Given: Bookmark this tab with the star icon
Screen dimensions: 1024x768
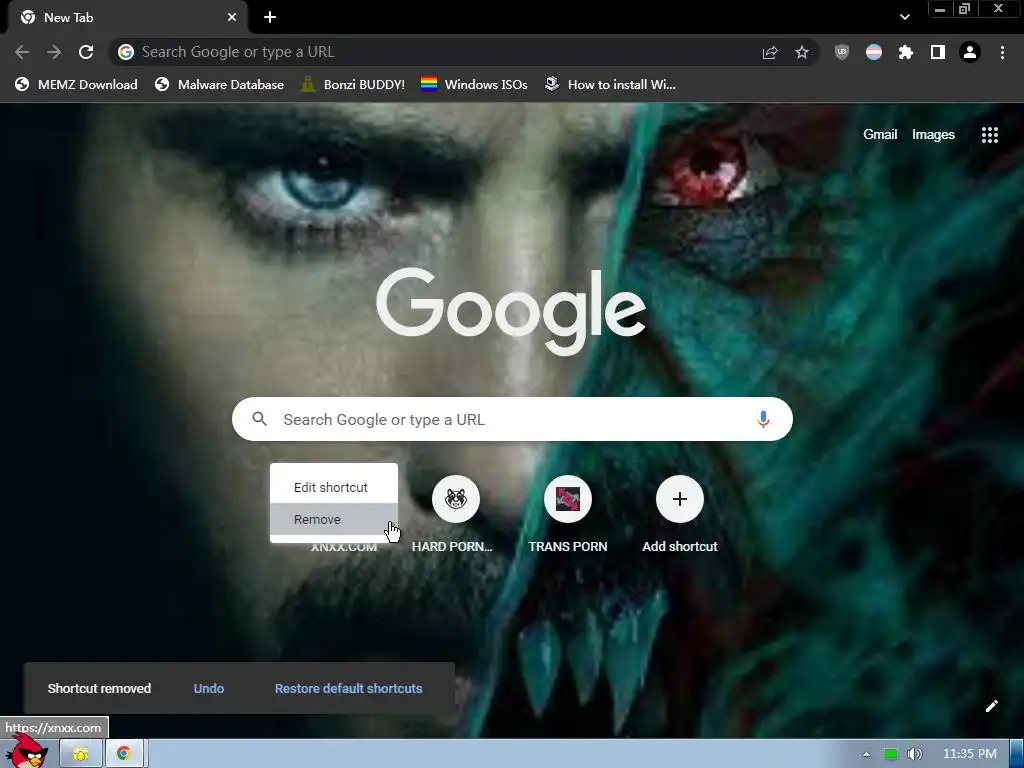Looking at the screenshot, I should pos(802,52).
